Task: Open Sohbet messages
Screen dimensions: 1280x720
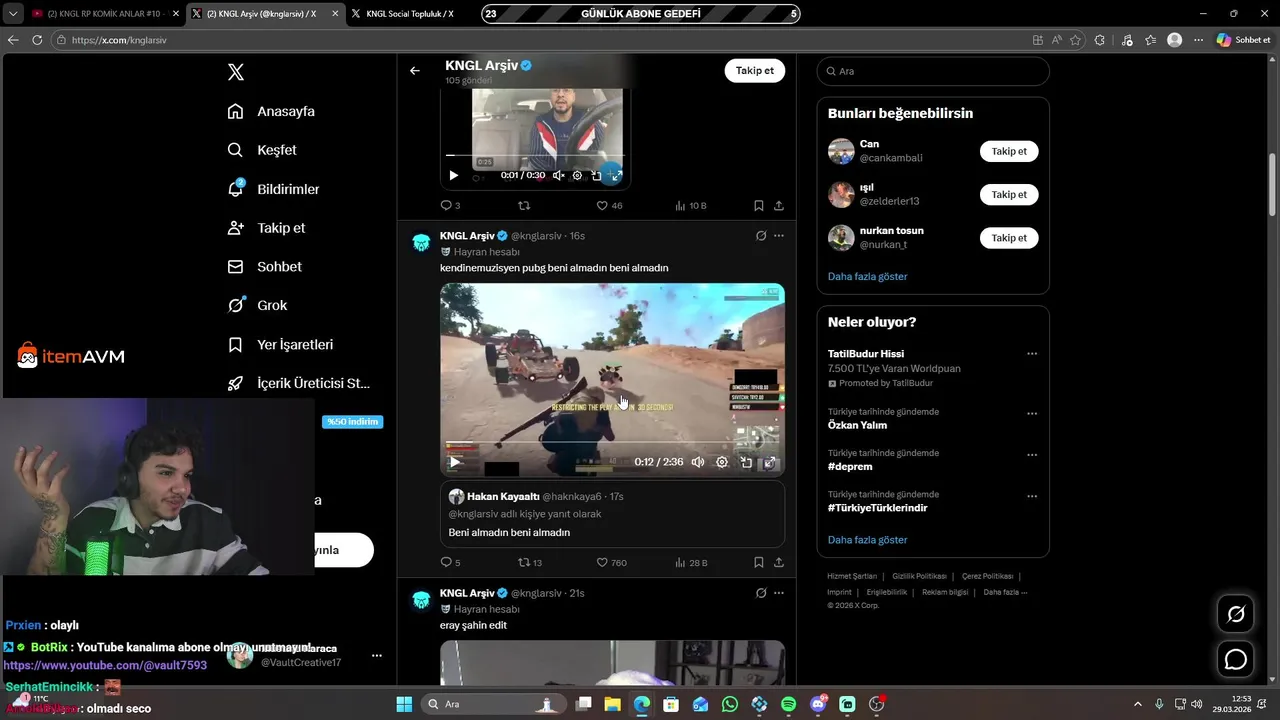Action: pyautogui.click(x=264, y=267)
